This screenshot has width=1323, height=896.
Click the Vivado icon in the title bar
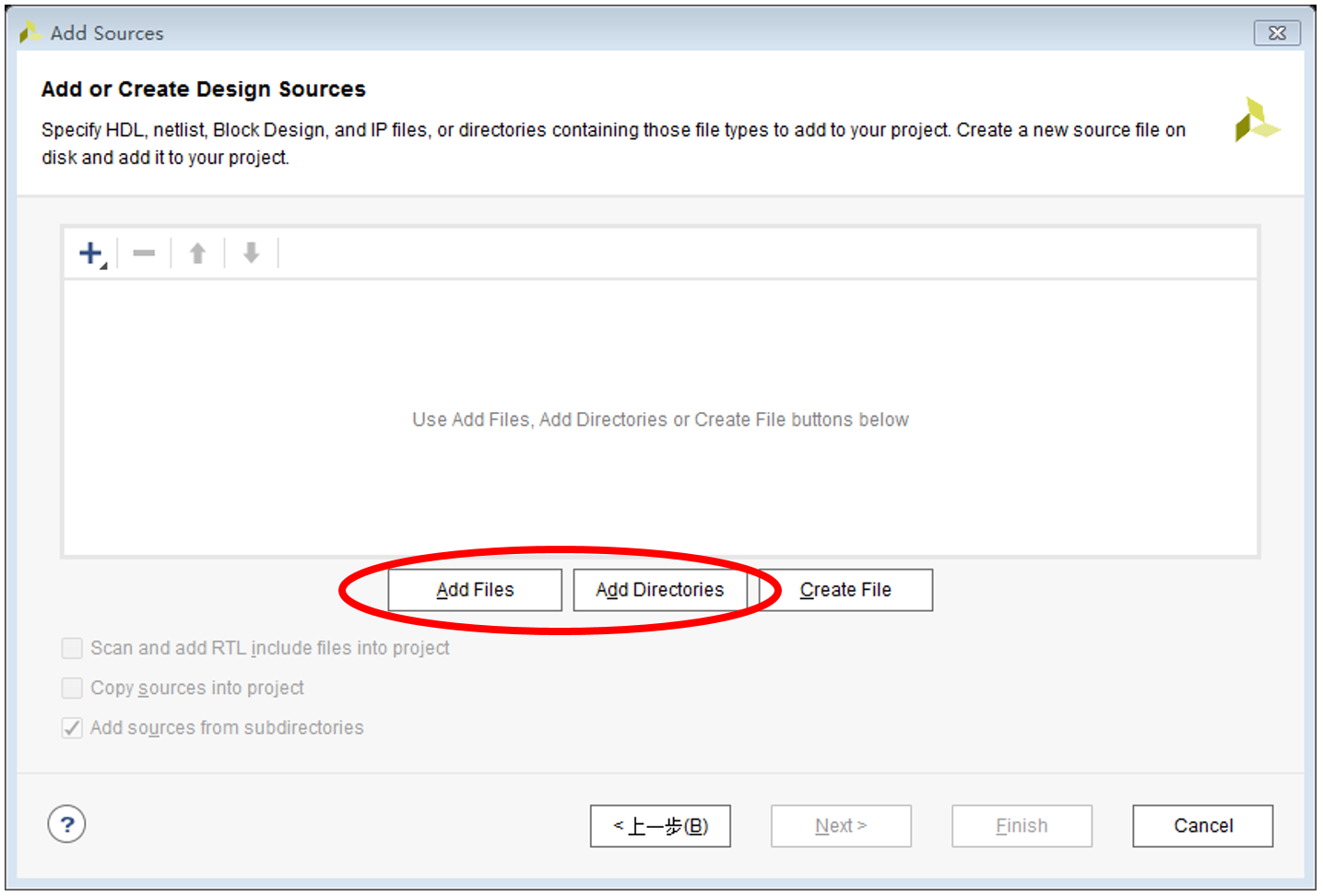click(x=30, y=33)
